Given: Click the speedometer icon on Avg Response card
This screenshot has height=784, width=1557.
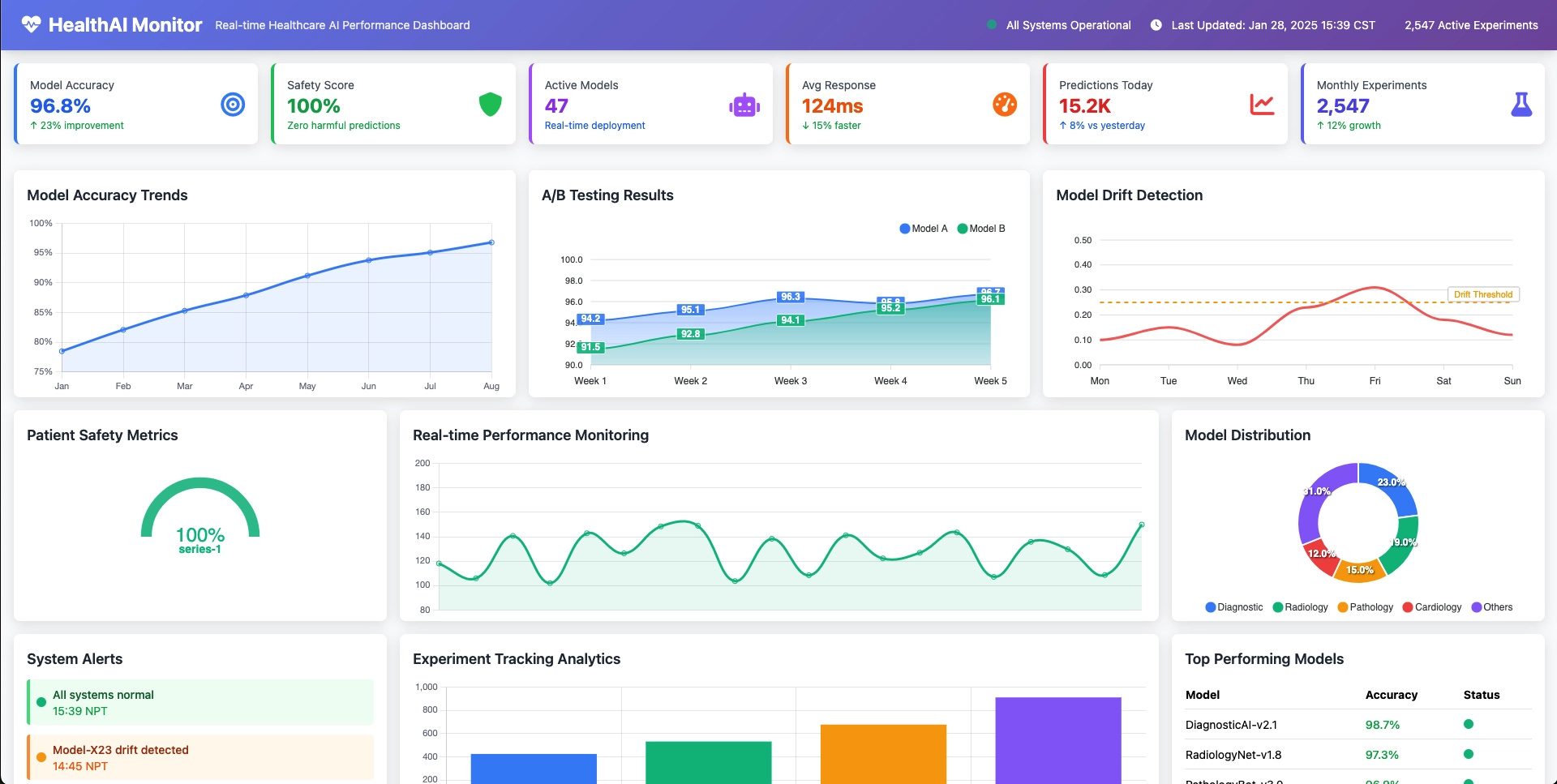Looking at the screenshot, I should click(1005, 104).
